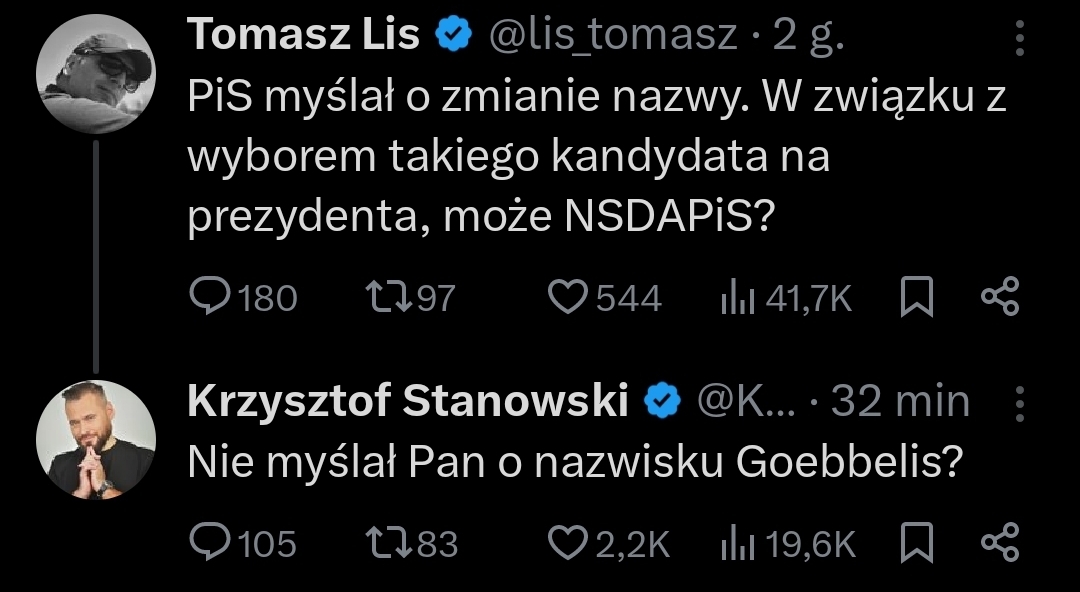Share Krzysztof Stanowski's reply
Screen dimensions: 1080x592
(x=999, y=543)
